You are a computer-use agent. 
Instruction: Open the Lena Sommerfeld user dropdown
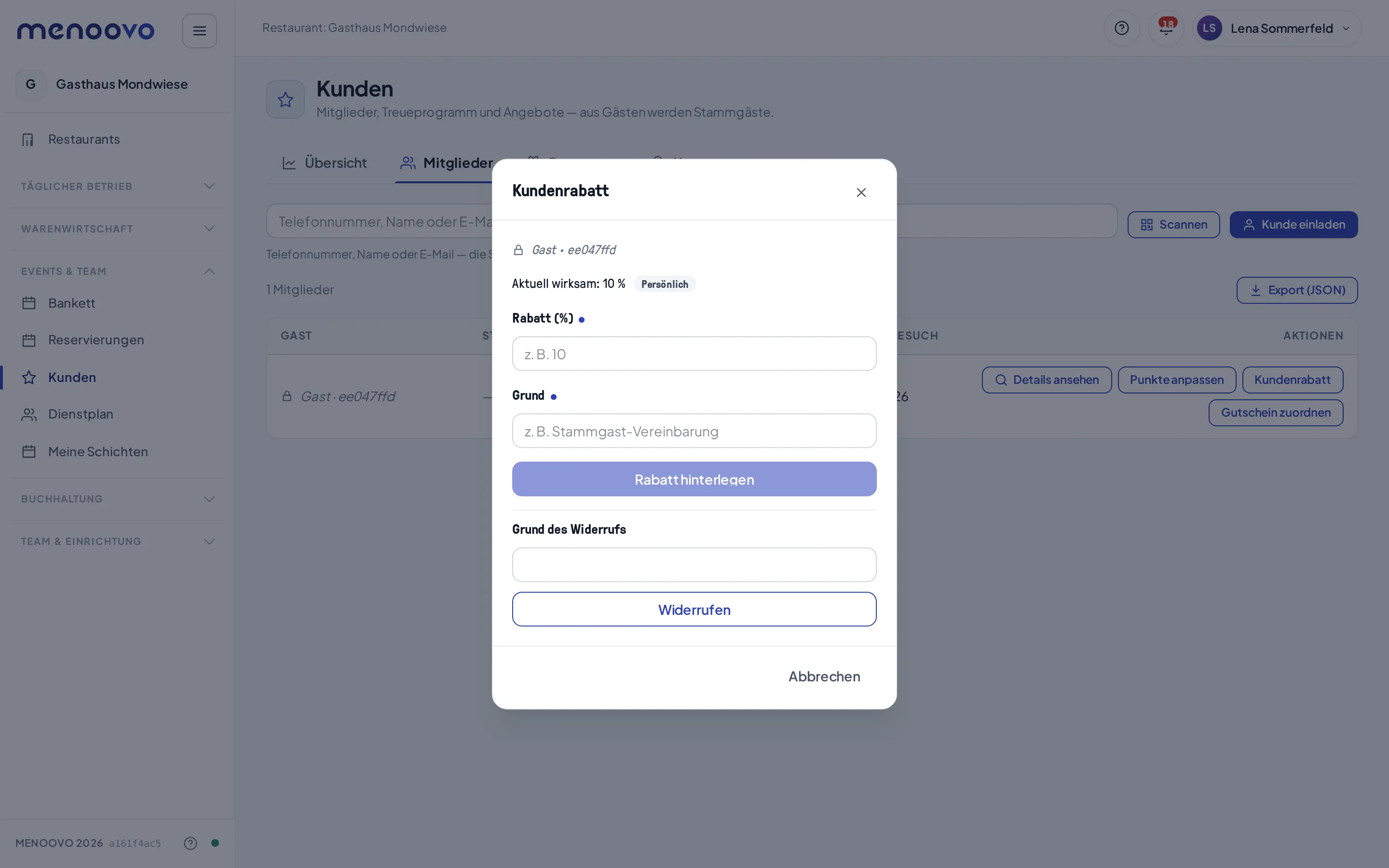[1277, 28]
